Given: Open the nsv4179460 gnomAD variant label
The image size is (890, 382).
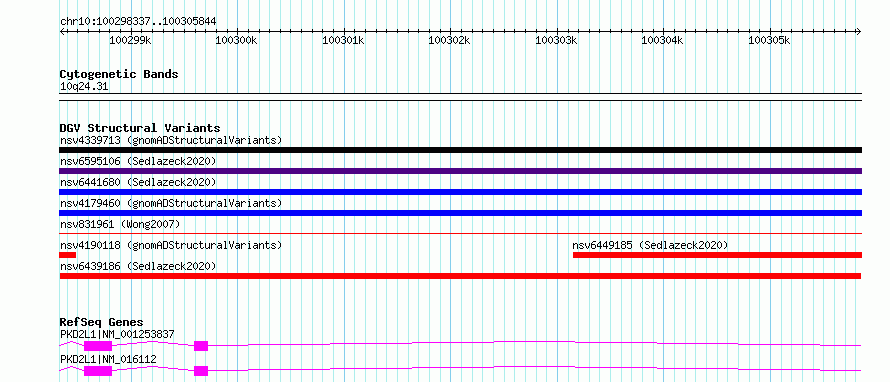Looking at the screenshot, I should point(171,203).
